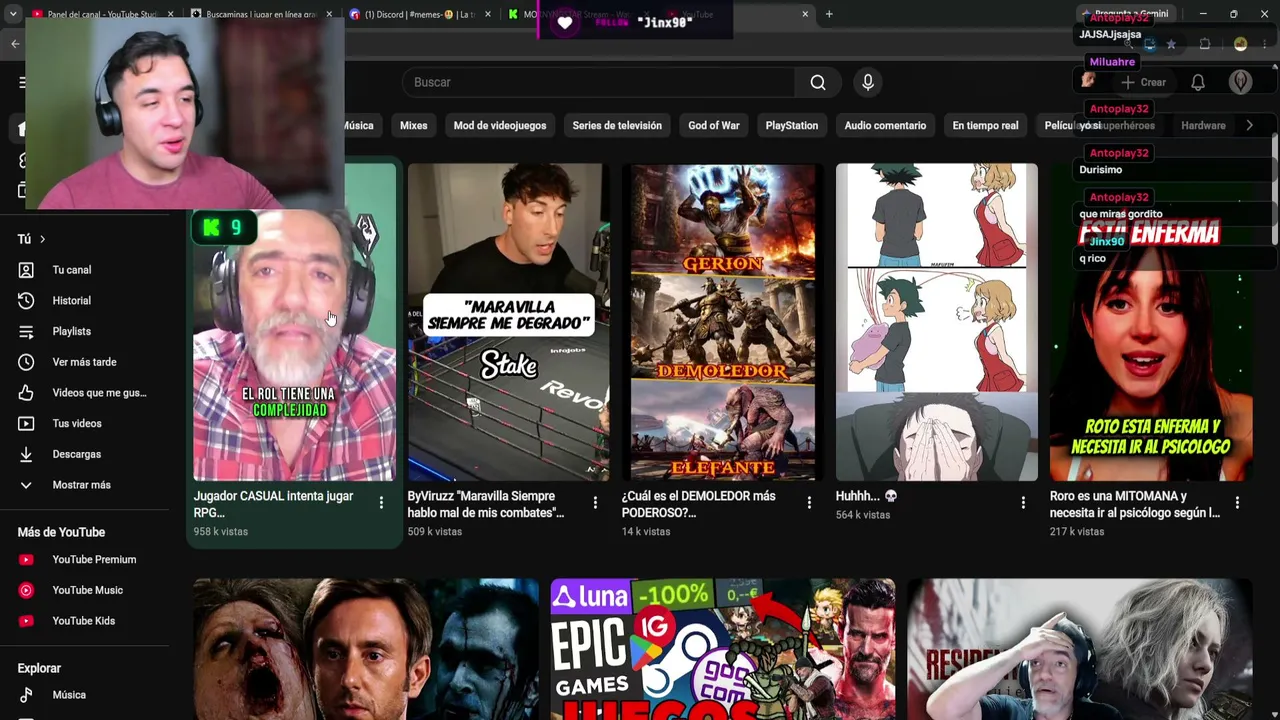Screen dimensions: 1280x720
Task: Switch to the Buscaminas browser tab
Action: (260, 14)
